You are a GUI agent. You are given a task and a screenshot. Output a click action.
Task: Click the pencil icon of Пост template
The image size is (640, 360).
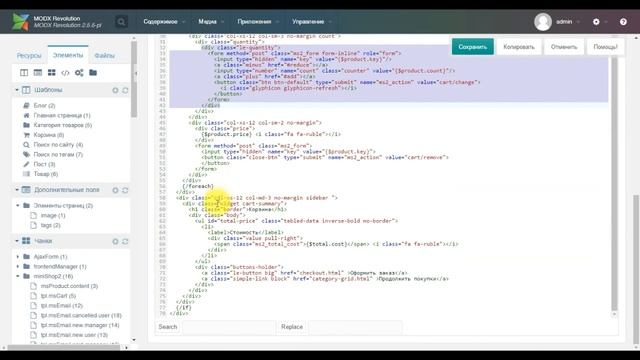pyautogui.click(x=27, y=164)
